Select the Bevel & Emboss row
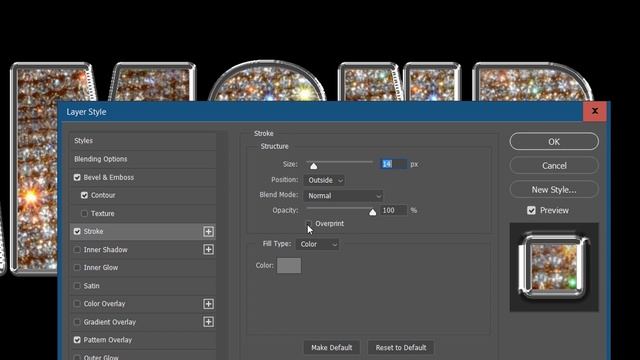640x360 pixels. coord(143,178)
